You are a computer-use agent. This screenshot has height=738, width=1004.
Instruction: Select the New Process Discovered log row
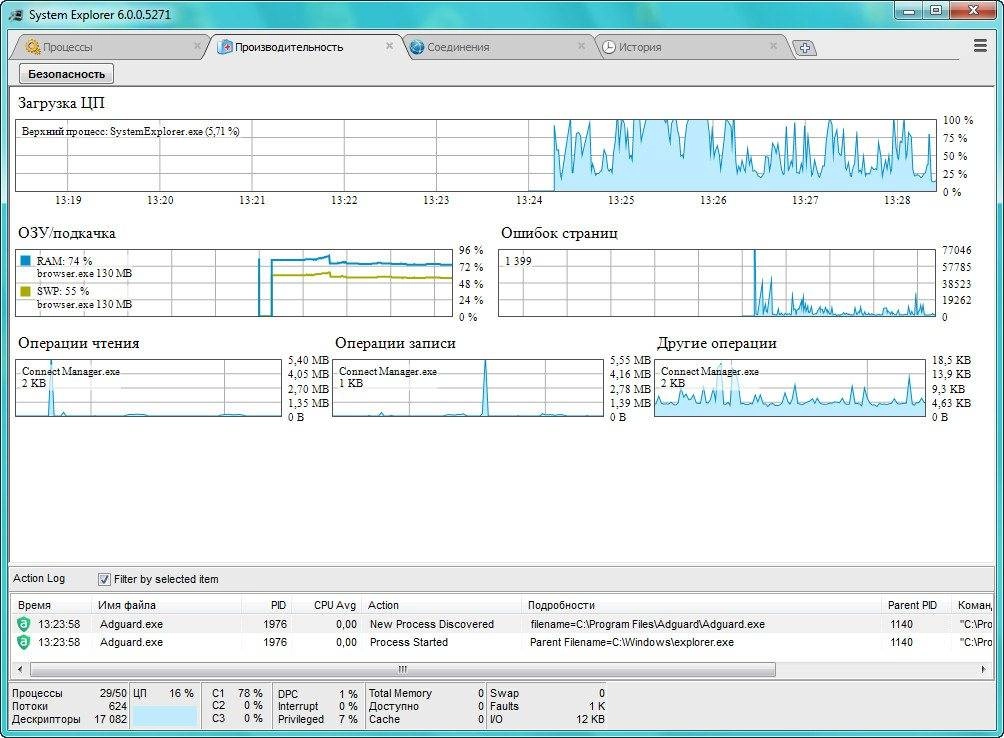[503, 624]
